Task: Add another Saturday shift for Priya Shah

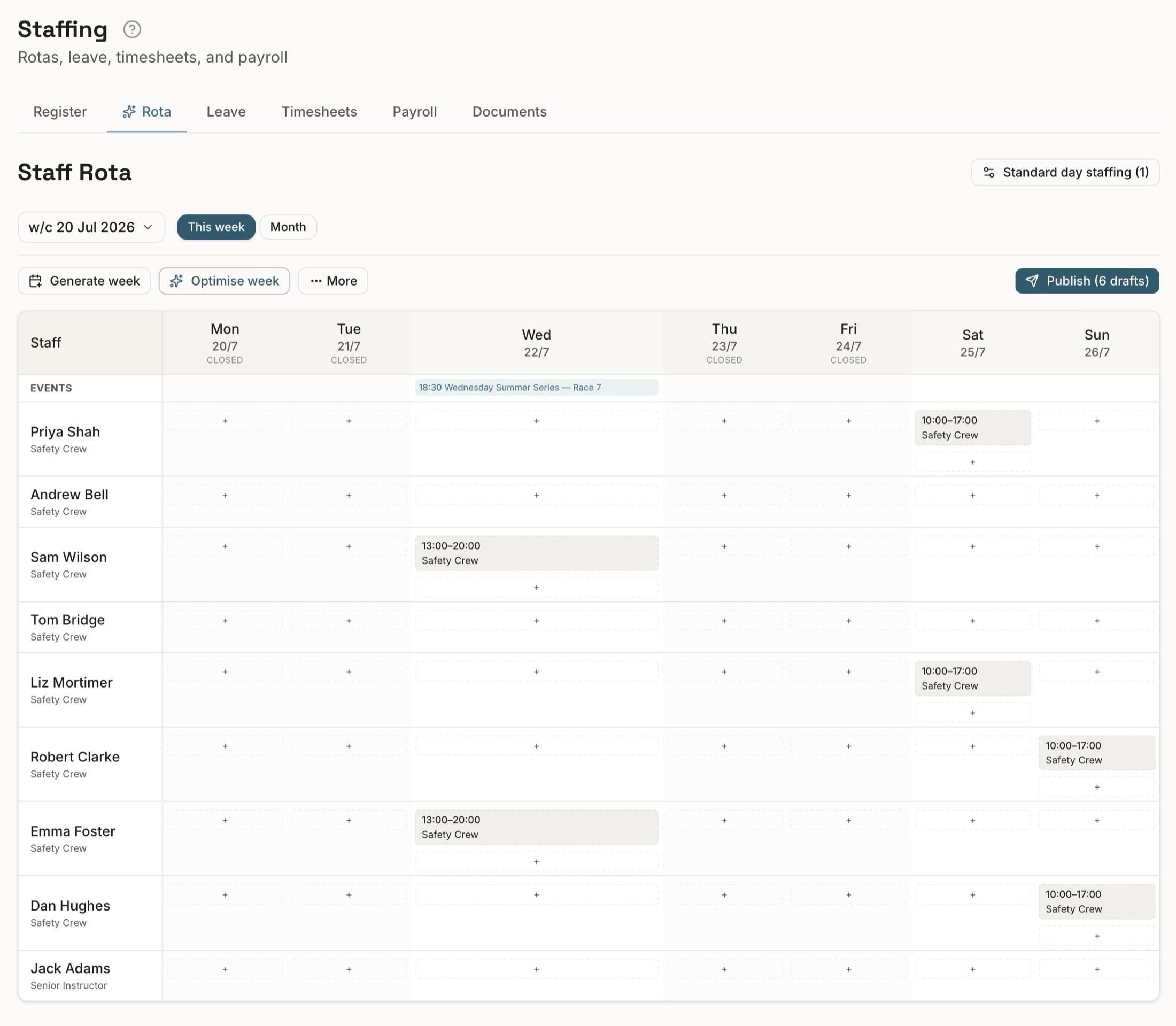Action: 972,462
